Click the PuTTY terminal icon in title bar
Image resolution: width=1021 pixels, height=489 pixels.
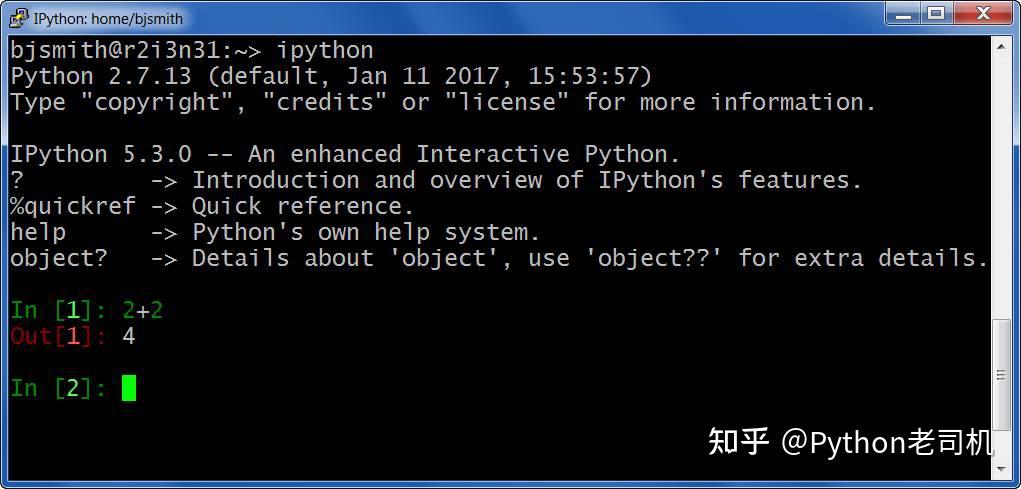(18, 18)
